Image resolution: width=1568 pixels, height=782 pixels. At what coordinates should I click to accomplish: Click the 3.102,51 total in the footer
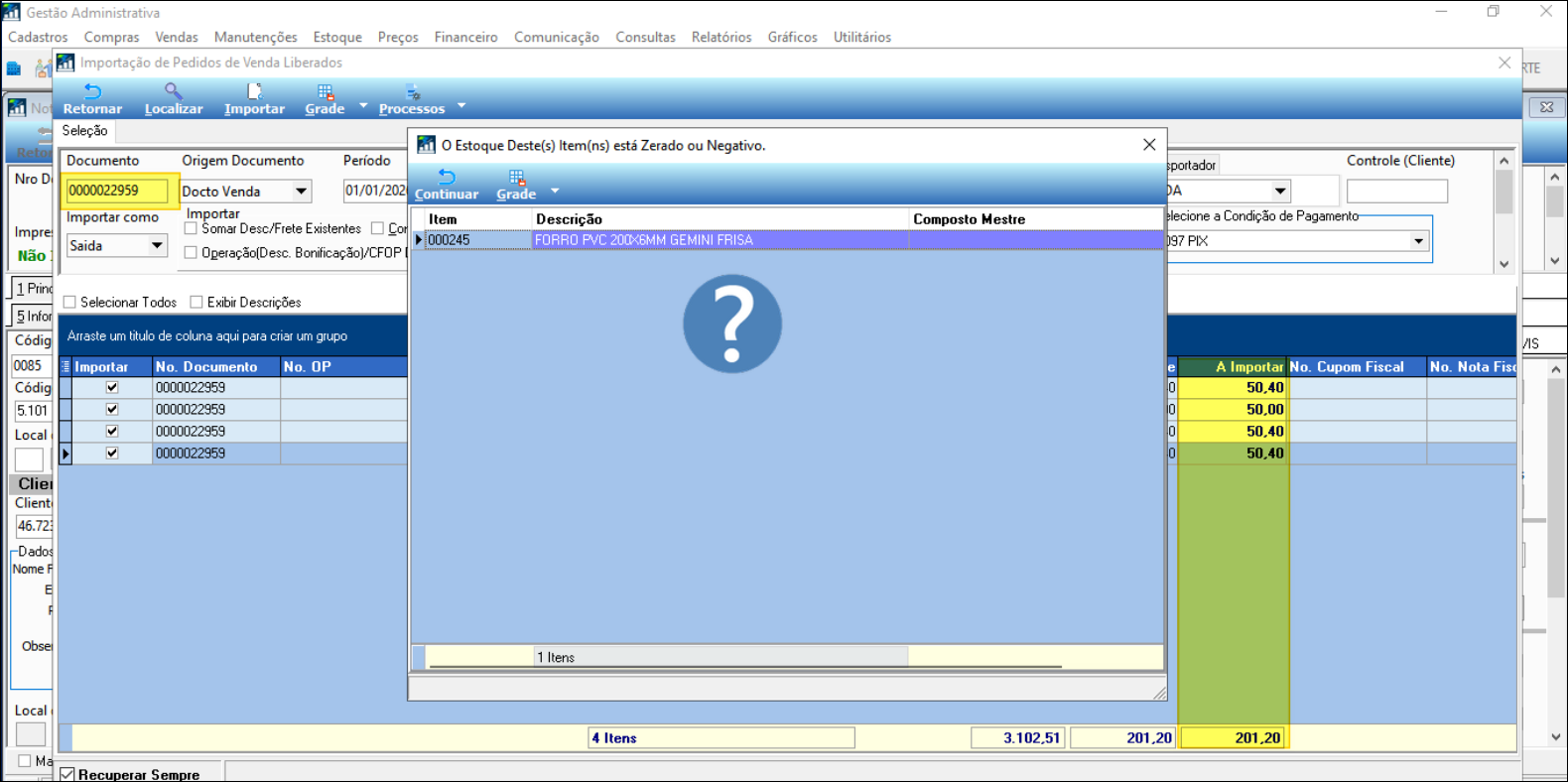[x=1018, y=737]
